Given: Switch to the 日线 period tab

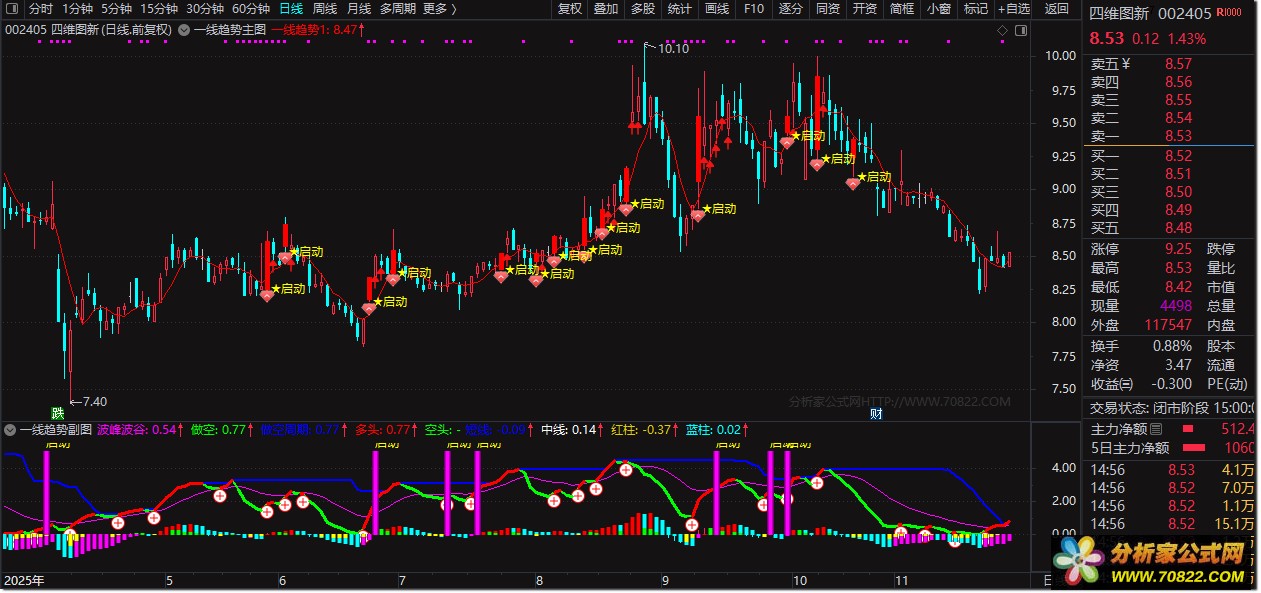Looking at the screenshot, I should 291,9.
